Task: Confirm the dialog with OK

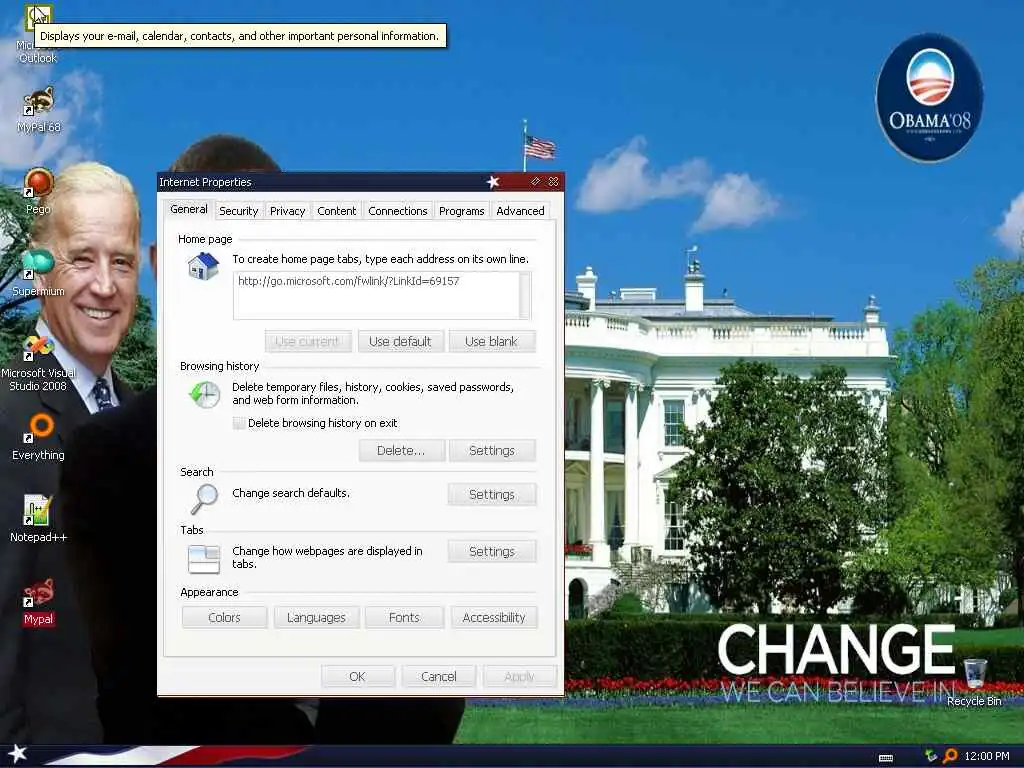Action: [357, 677]
